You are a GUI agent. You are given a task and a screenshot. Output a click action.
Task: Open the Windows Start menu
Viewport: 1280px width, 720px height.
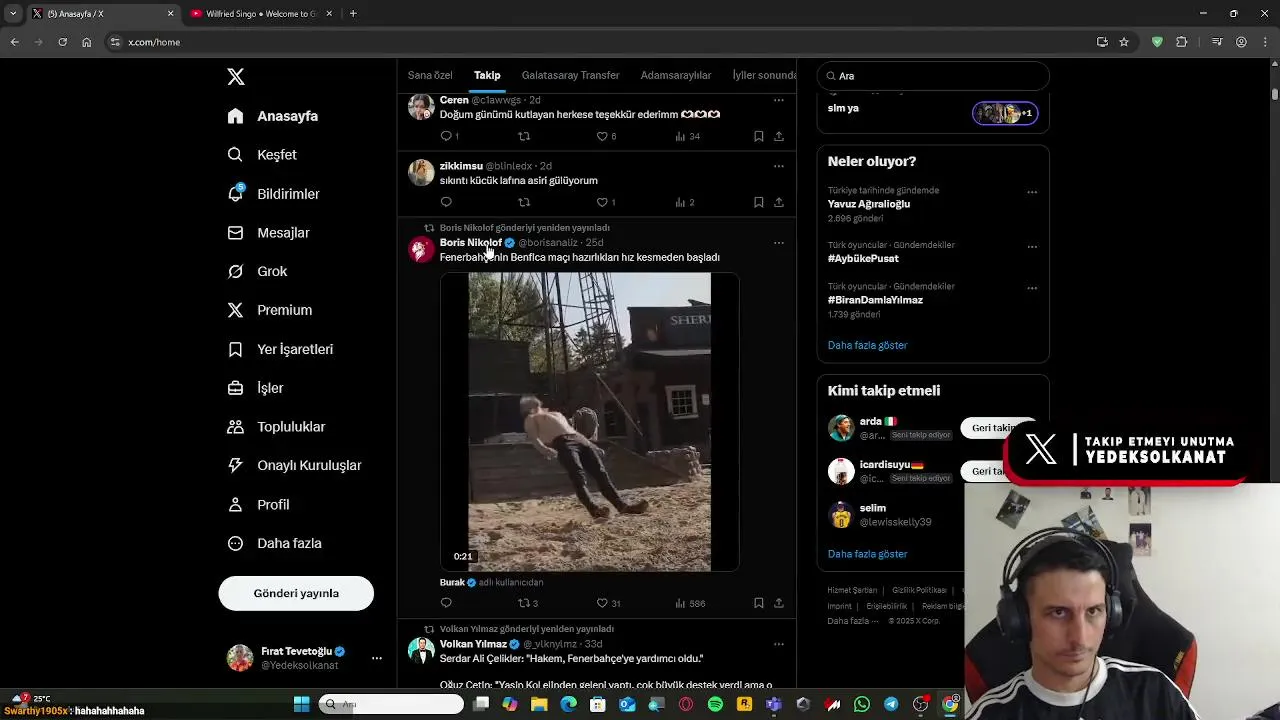pyautogui.click(x=301, y=704)
